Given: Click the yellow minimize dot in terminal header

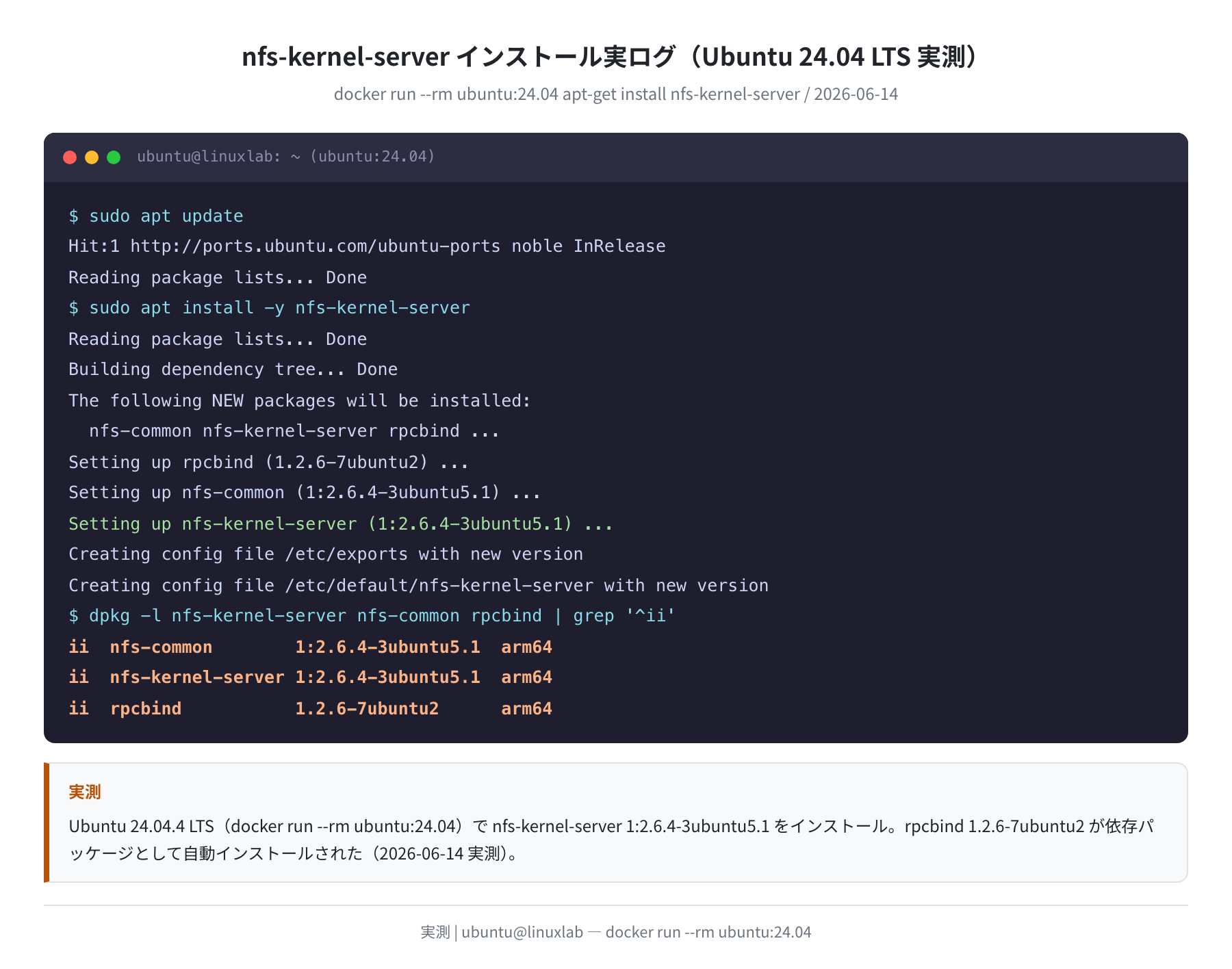Looking at the screenshot, I should tap(92, 157).
